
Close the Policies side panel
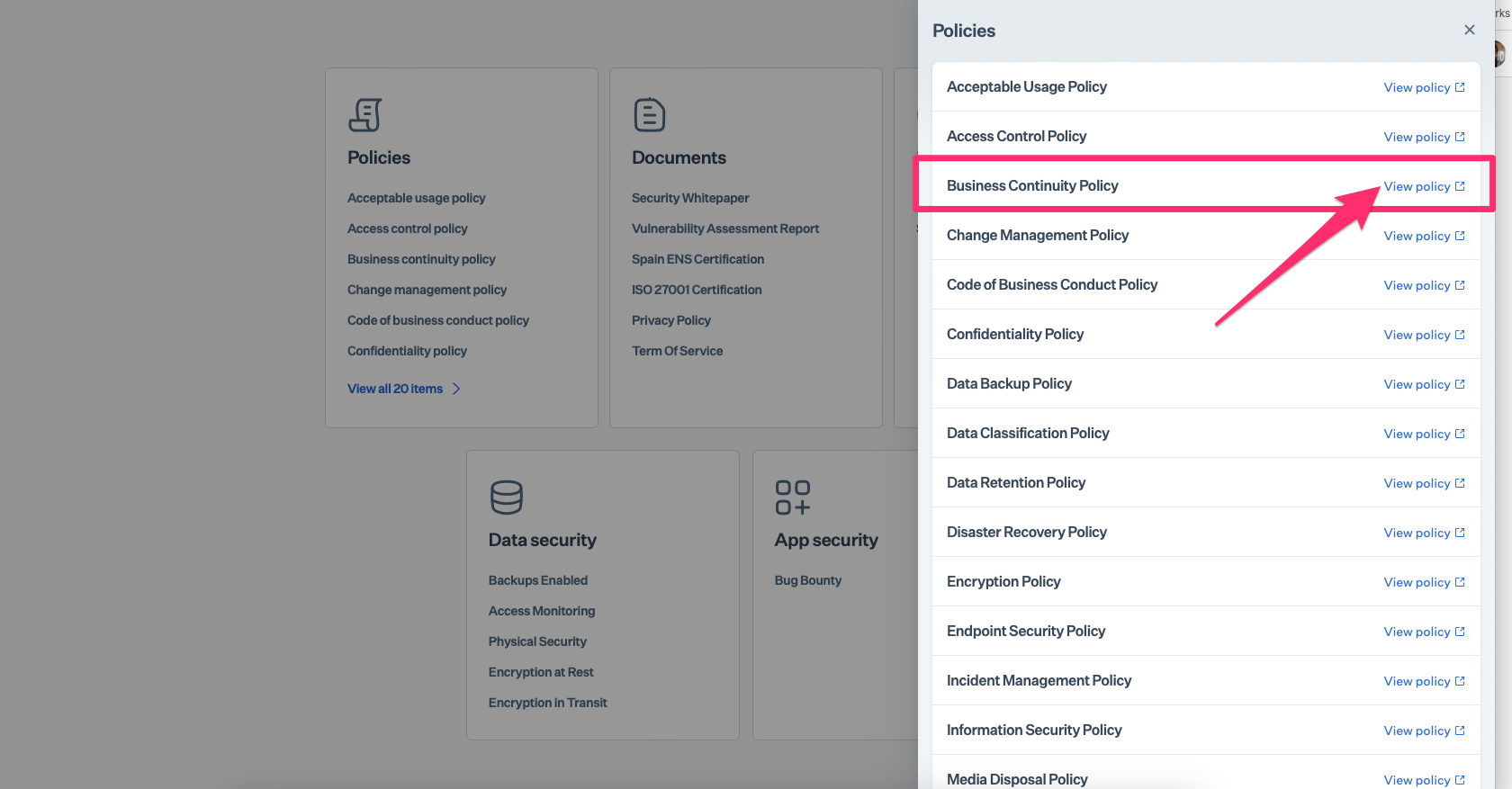1469,30
